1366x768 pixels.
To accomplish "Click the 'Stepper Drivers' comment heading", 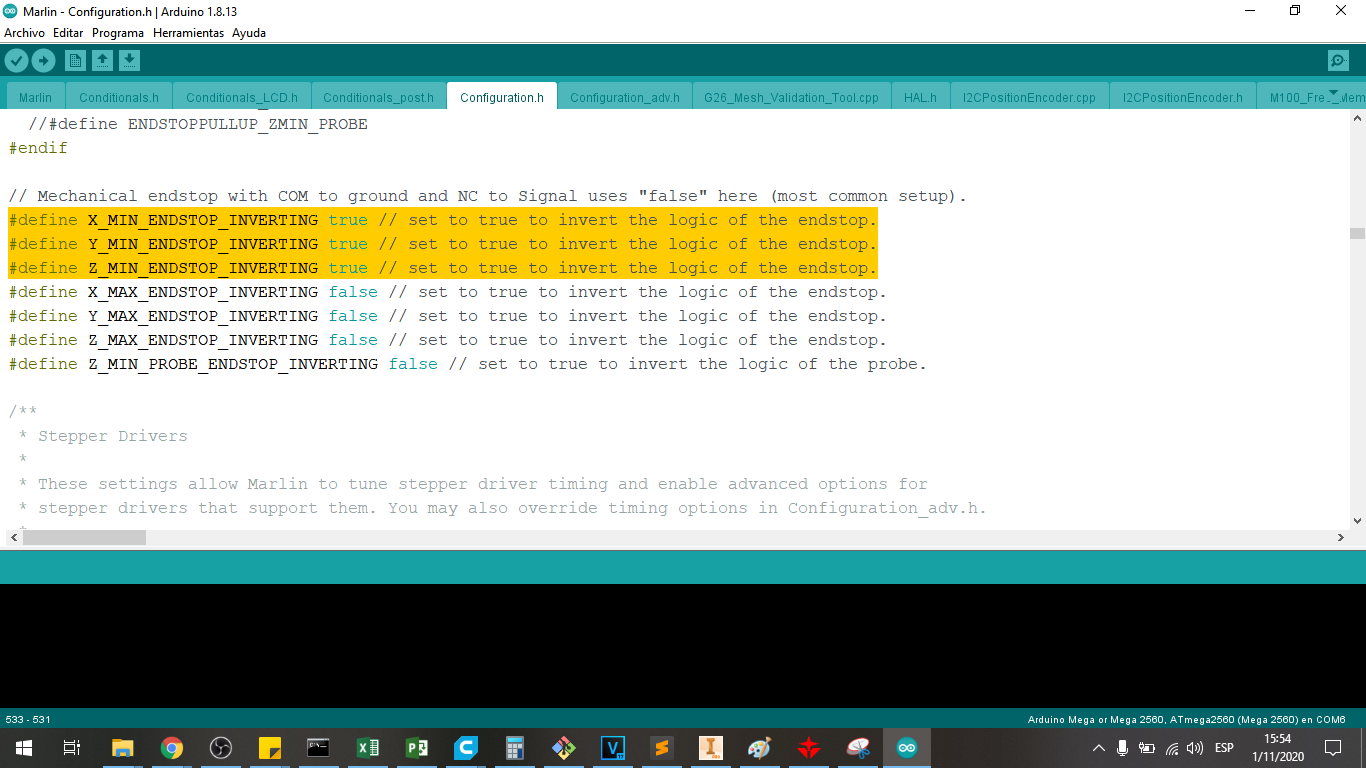I will [113, 436].
